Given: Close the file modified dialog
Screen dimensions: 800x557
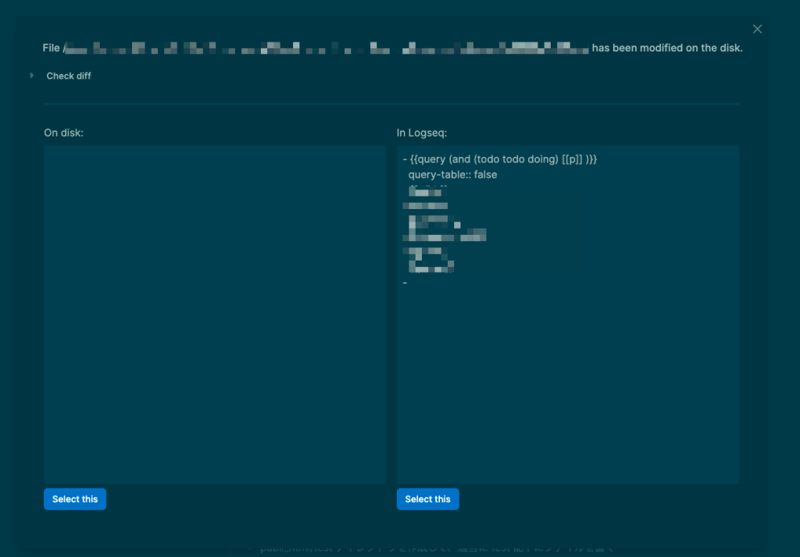Looking at the screenshot, I should coord(757,30).
